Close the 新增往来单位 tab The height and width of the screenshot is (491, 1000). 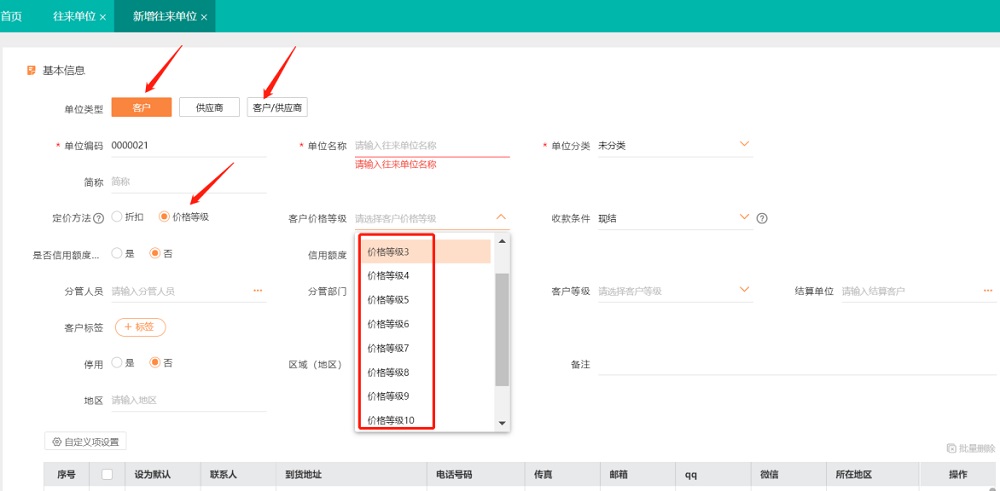(204, 17)
